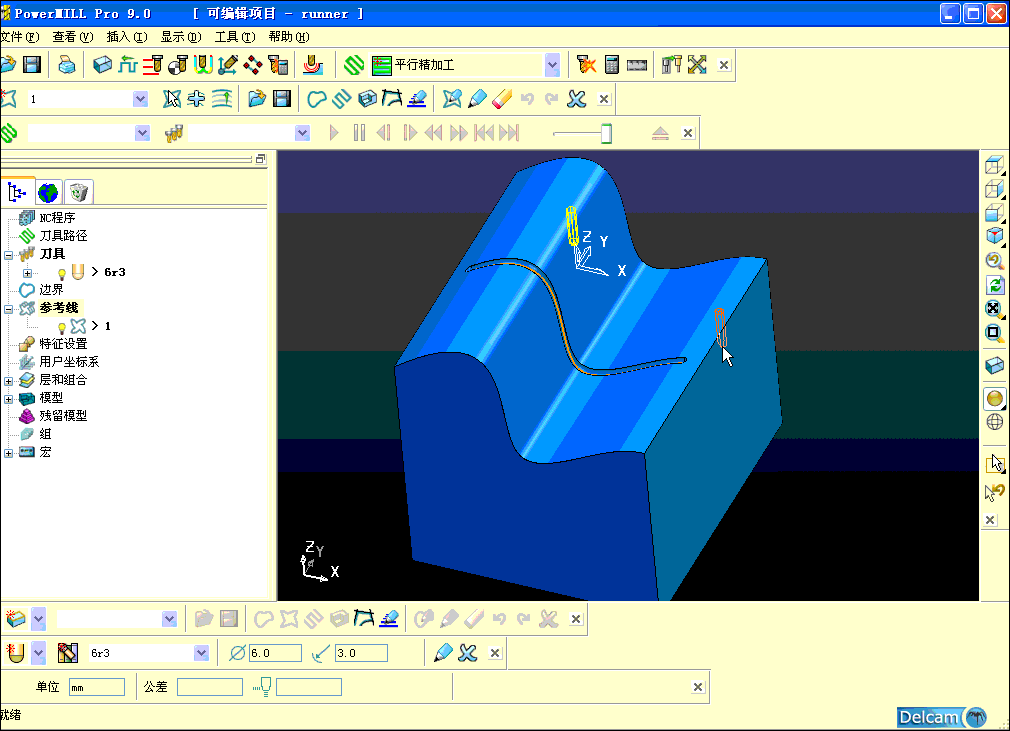The height and width of the screenshot is (731, 1010).
Task: Collapse the 刀具 tree branch
Action: [8, 255]
